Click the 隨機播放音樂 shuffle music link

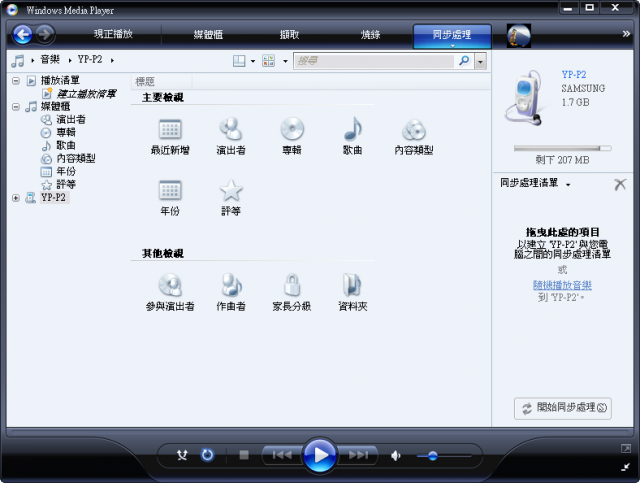pyautogui.click(x=562, y=285)
